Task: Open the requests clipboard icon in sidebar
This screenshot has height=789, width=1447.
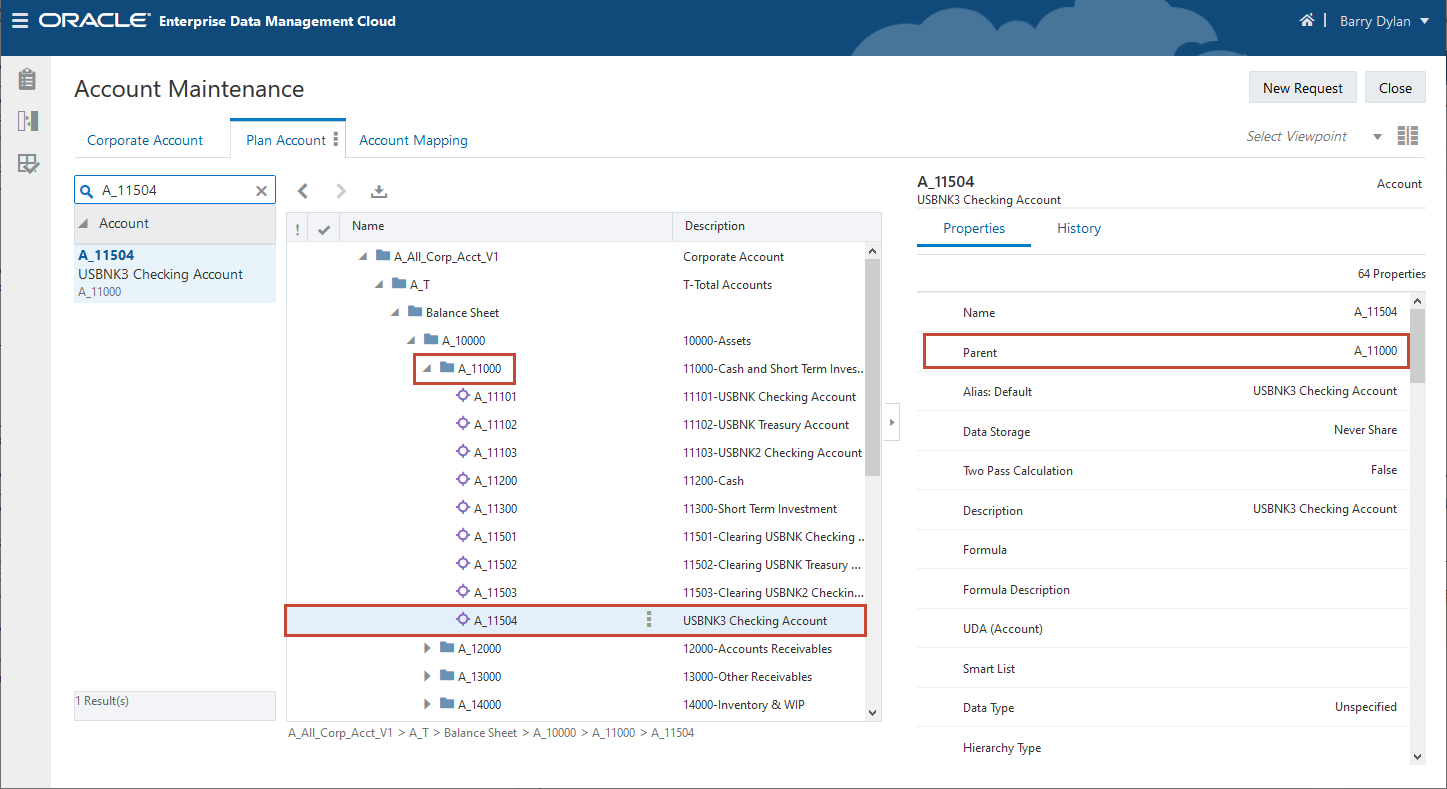Action: click(x=27, y=79)
